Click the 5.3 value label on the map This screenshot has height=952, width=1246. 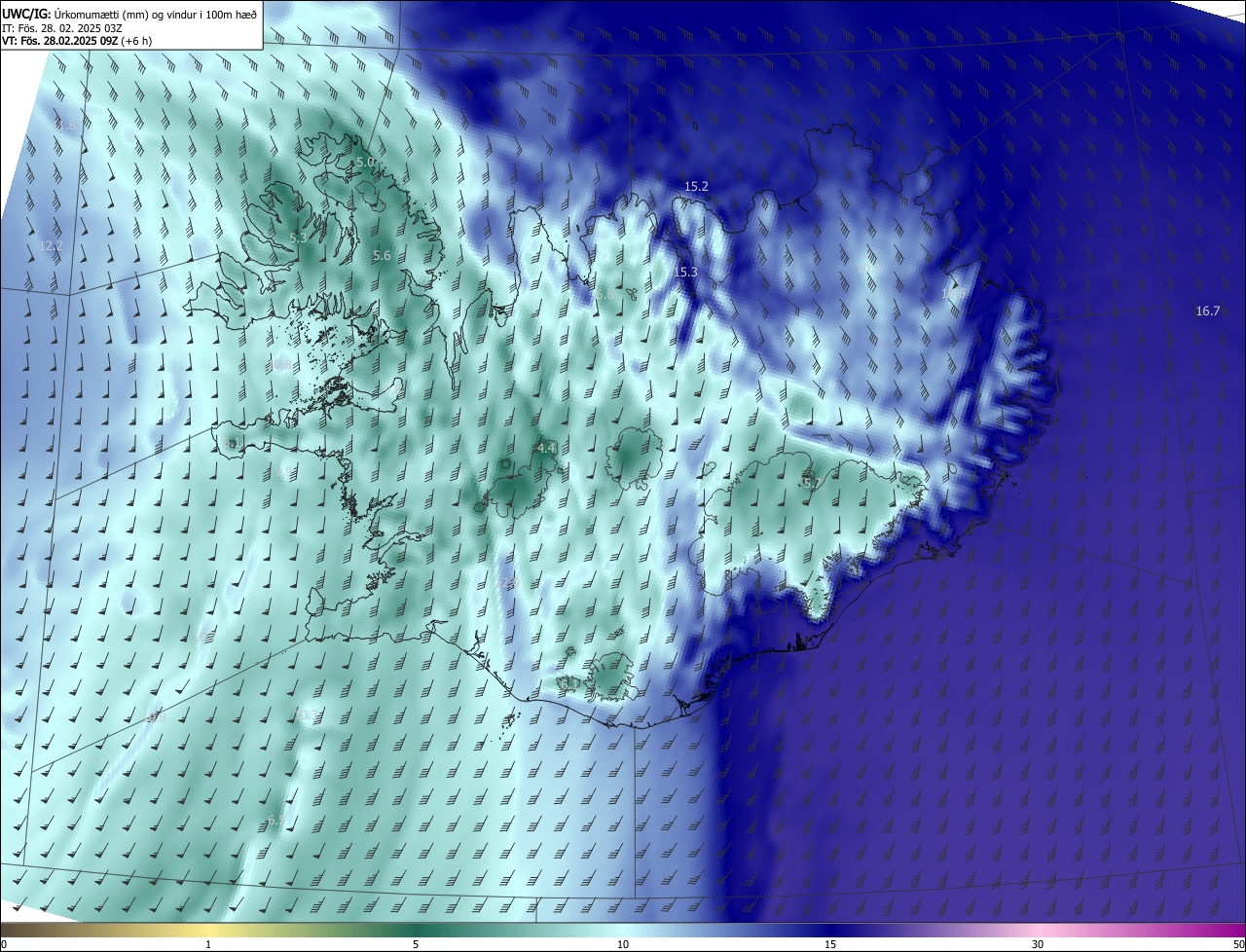[299, 238]
